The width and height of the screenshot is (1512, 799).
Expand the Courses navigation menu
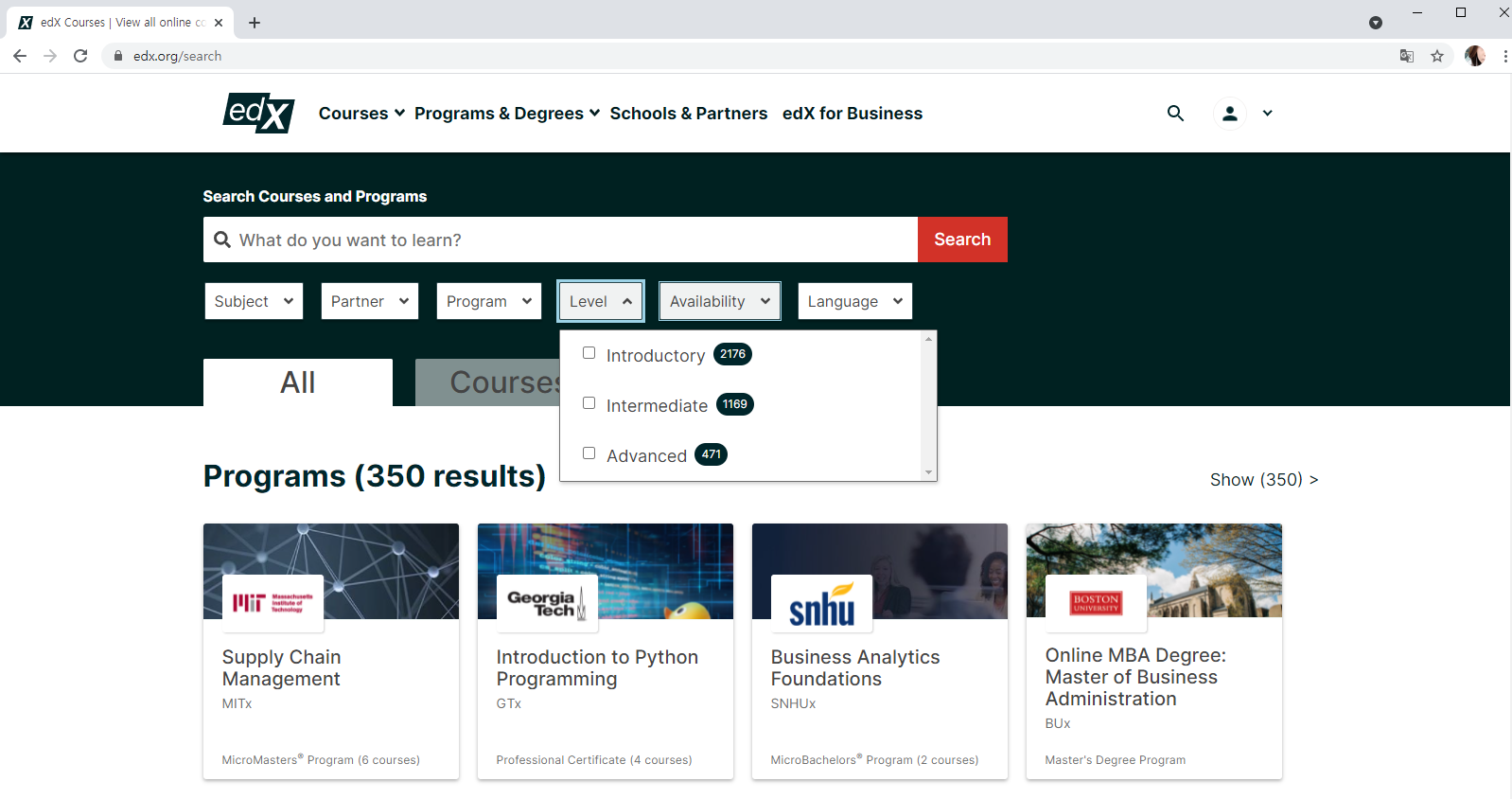[x=361, y=113]
